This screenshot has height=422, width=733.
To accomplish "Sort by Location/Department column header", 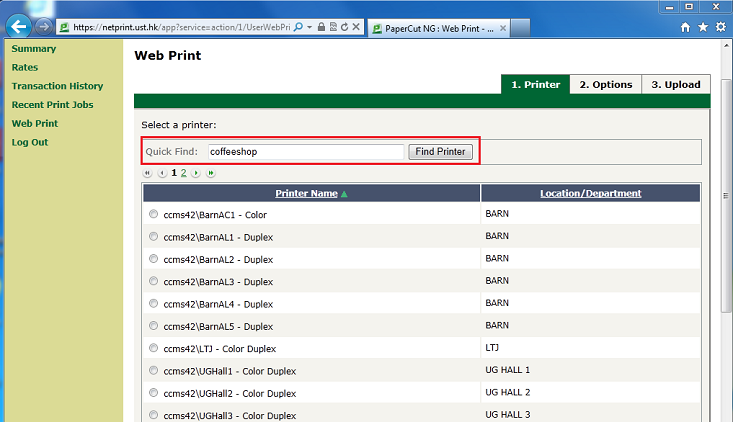I will point(590,193).
